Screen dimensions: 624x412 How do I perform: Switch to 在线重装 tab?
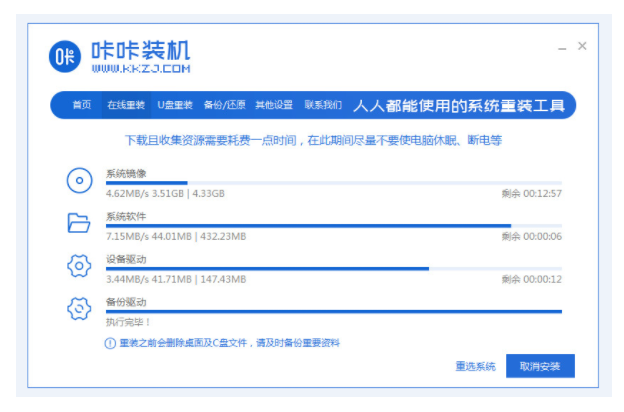(x=126, y=105)
